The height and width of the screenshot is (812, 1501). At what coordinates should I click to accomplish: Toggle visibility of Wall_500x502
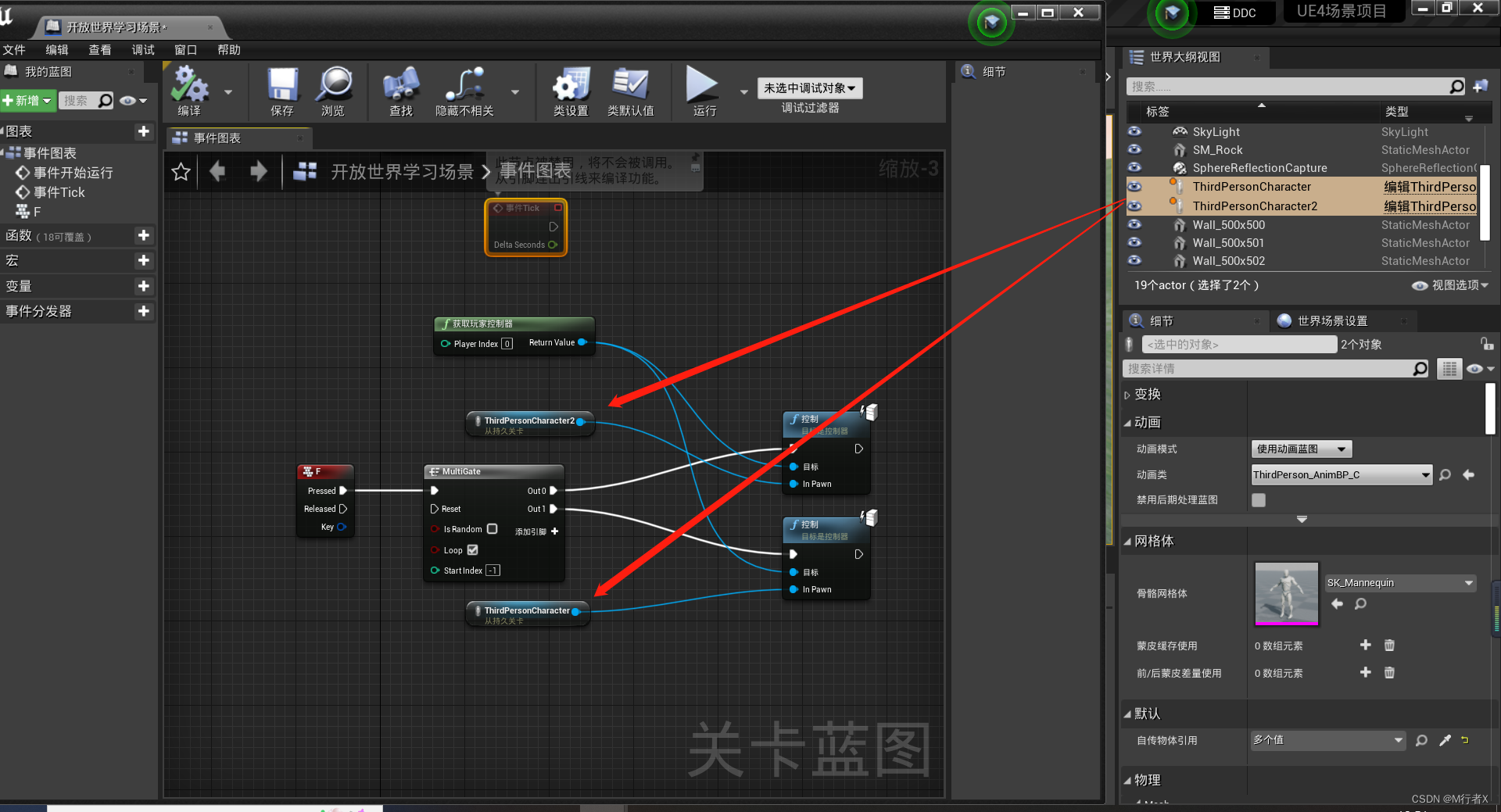point(1134,260)
